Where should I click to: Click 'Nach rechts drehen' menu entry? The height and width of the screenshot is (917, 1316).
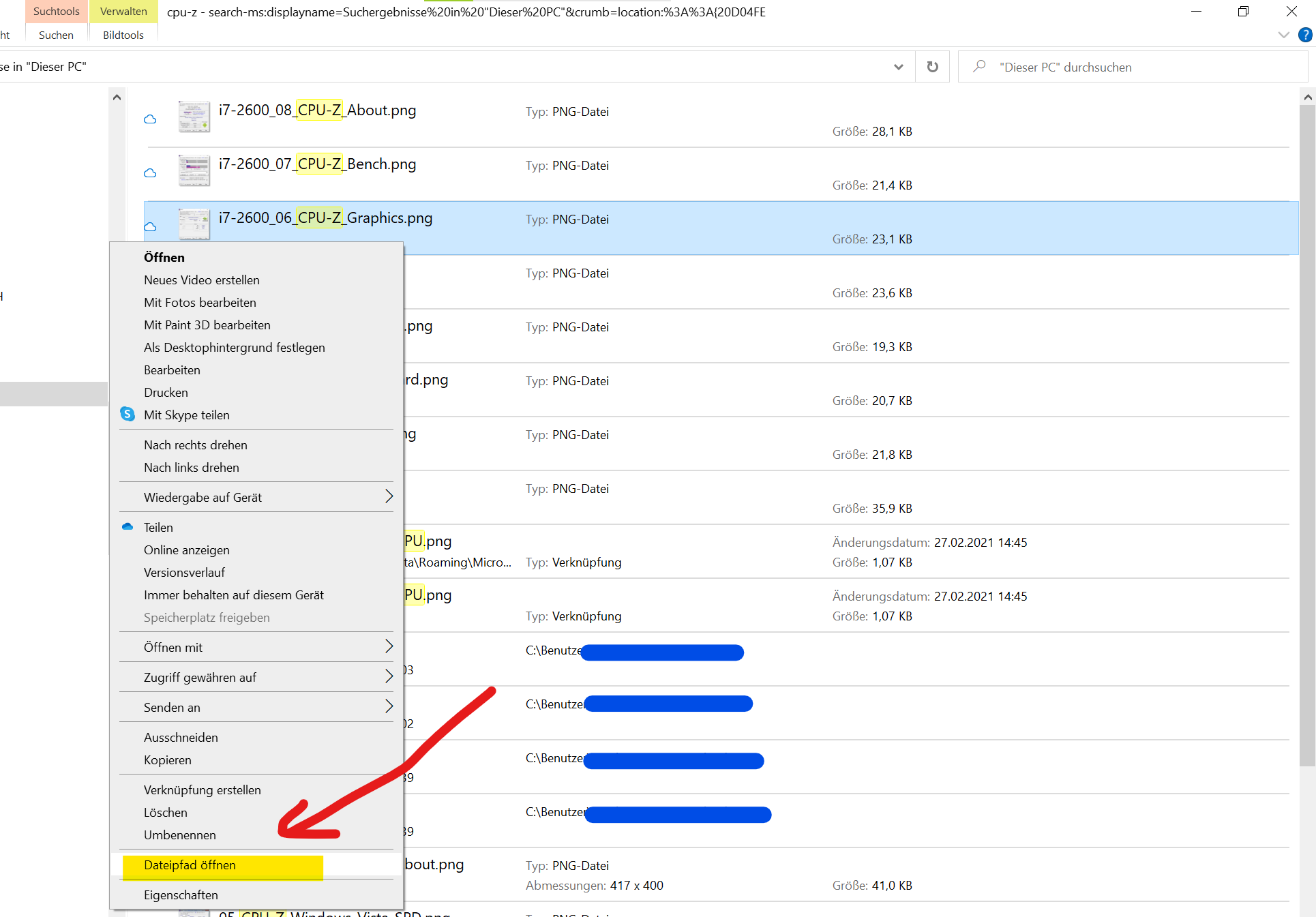pos(196,445)
